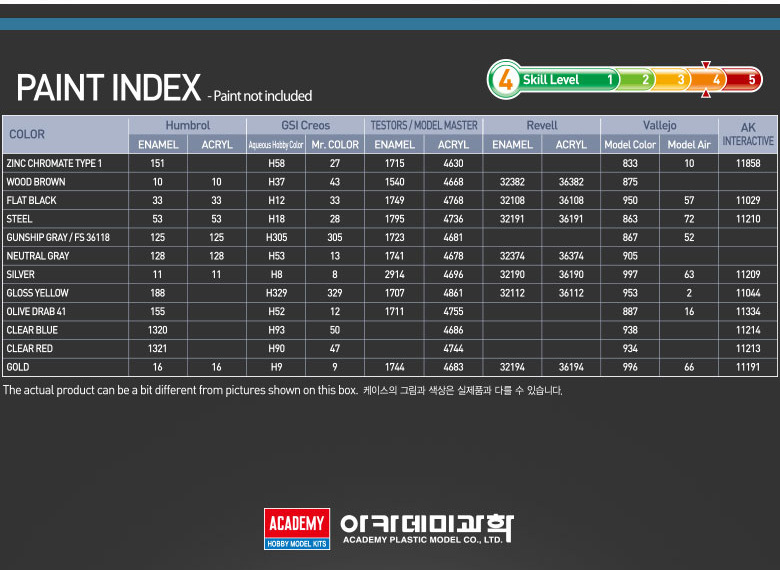Click the Mr. COLOR subheader
780x570 pixels.
point(335,145)
